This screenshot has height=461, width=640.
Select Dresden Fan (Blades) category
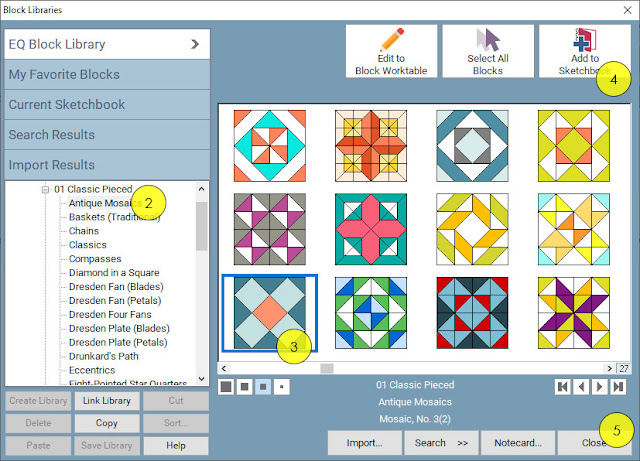click(116, 286)
